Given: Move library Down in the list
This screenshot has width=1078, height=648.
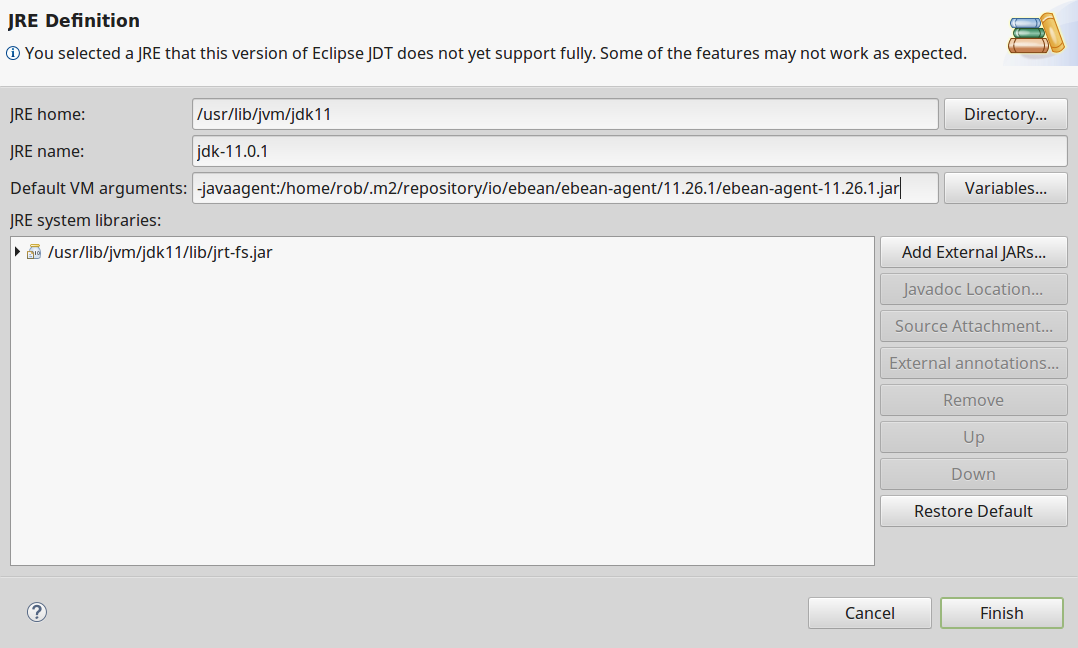Looking at the screenshot, I should [x=974, y=474].
